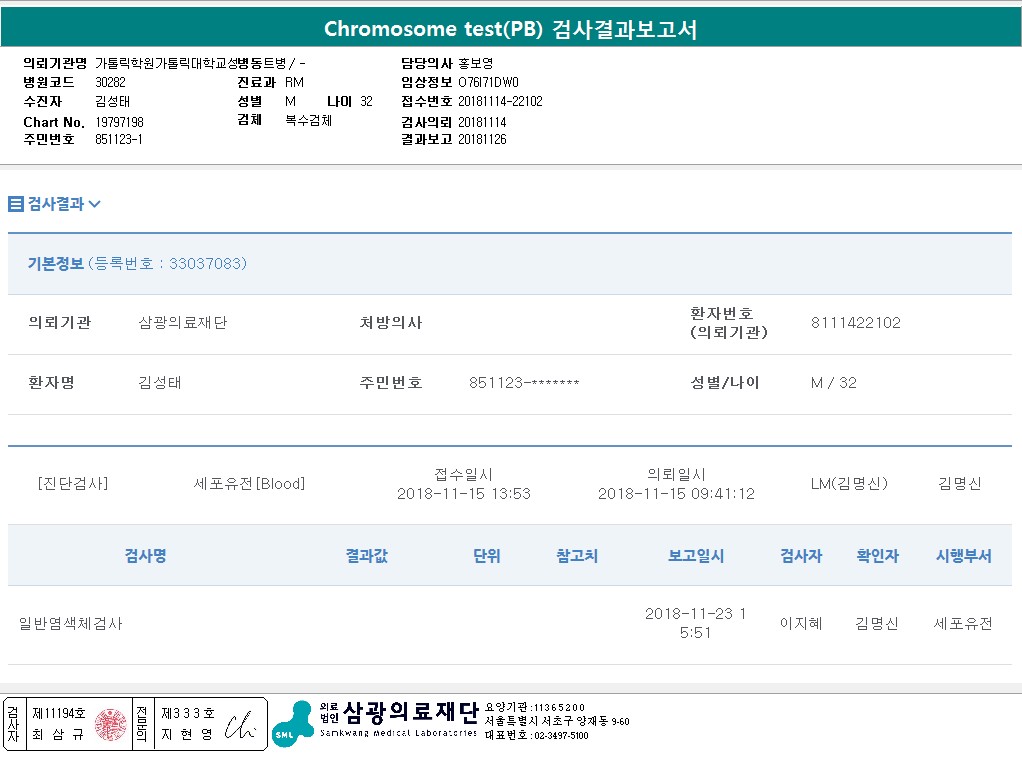Screen dimensions: 1022x762
Task: Click 세포유전 [Blood] specimen label
Action: coord(249,484)
